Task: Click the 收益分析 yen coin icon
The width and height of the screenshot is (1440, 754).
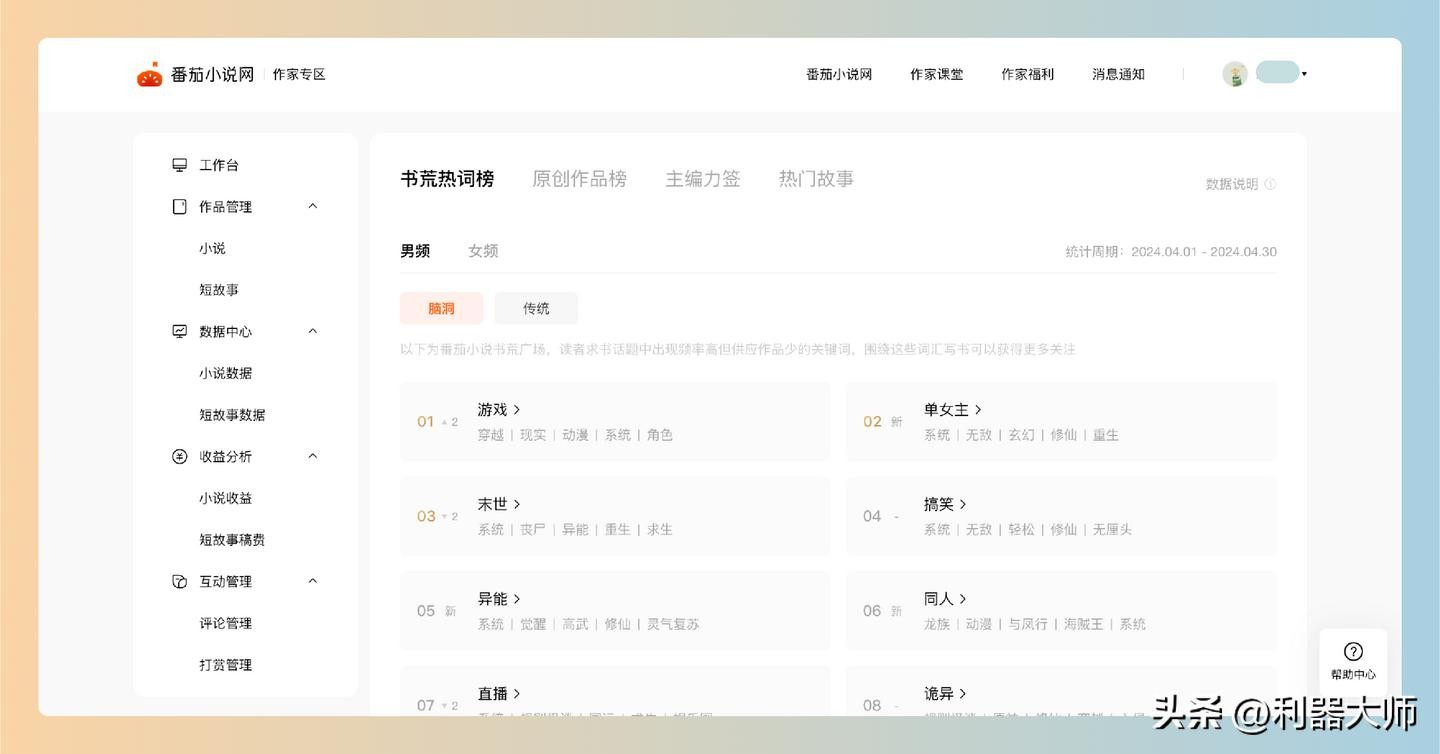Action: coord(180,456)
